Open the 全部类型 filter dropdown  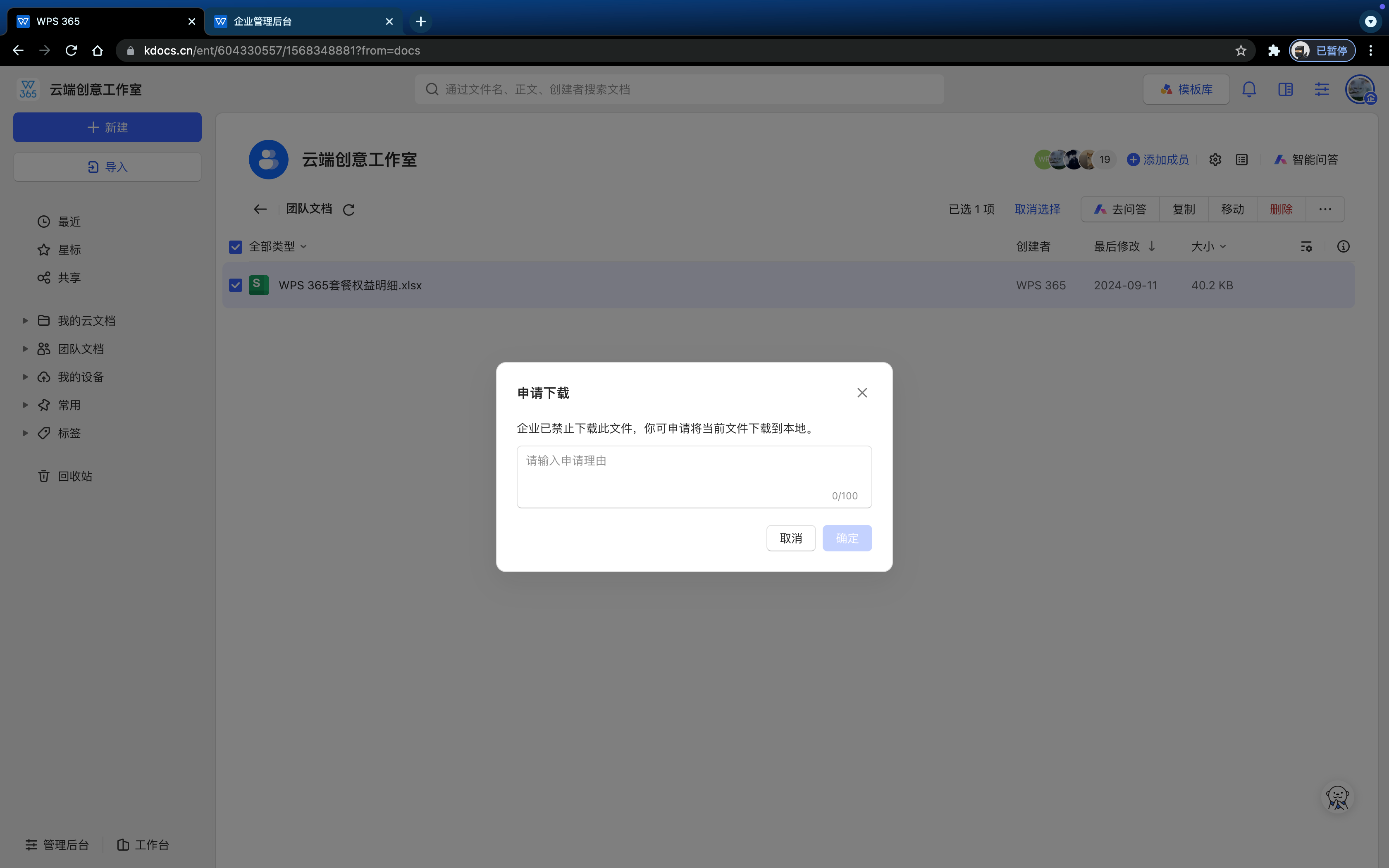tap(278, 246)
